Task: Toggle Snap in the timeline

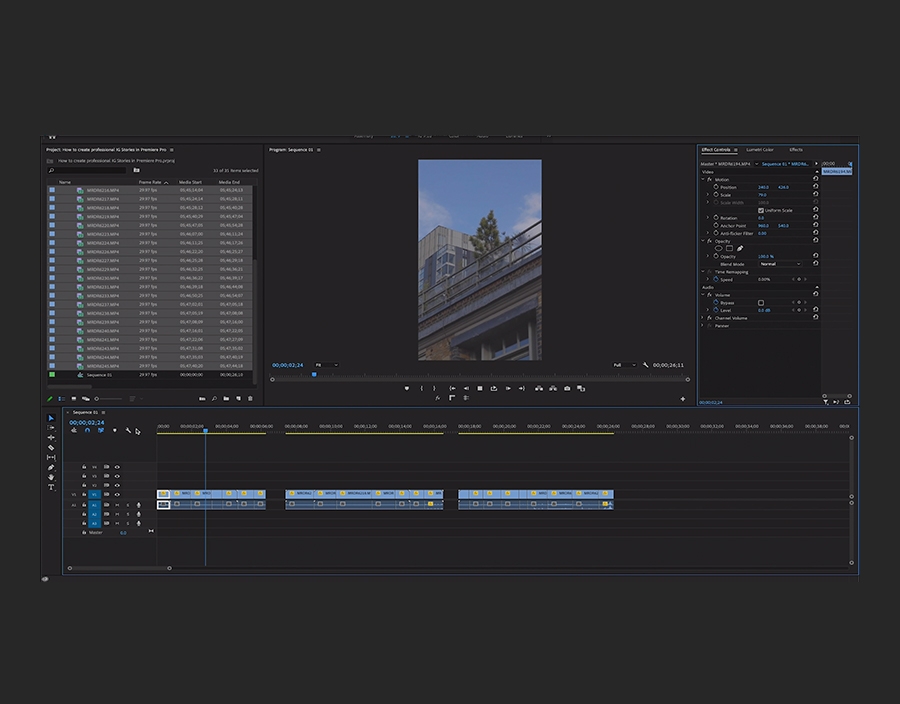Action: point(87,430)
